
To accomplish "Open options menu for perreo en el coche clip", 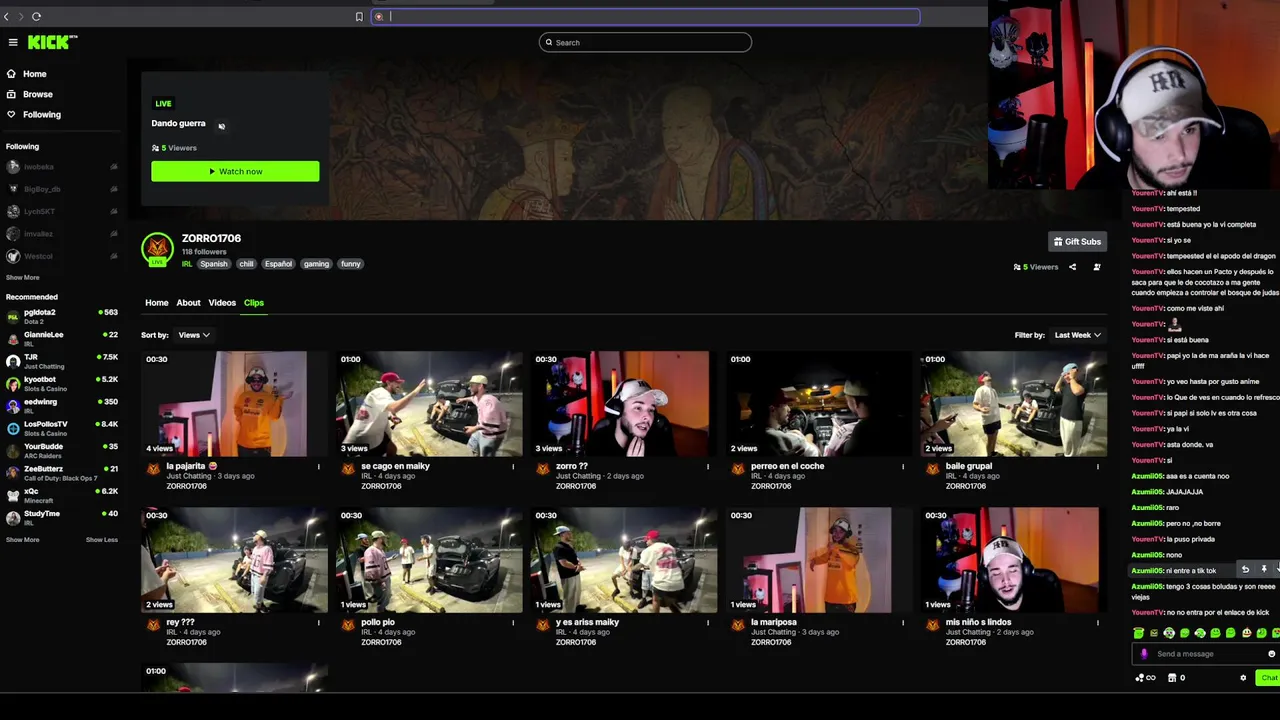I will 903,466.
